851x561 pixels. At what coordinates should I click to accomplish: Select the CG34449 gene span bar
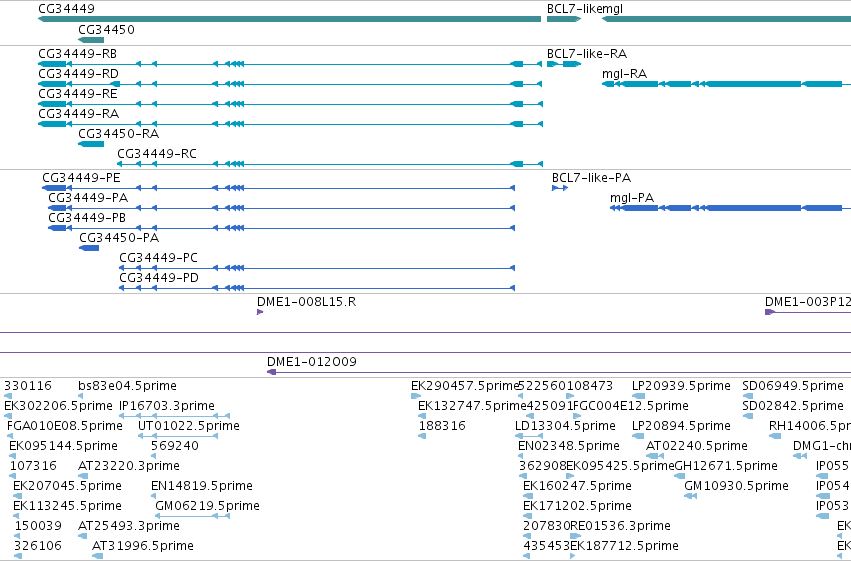(289, 20)
